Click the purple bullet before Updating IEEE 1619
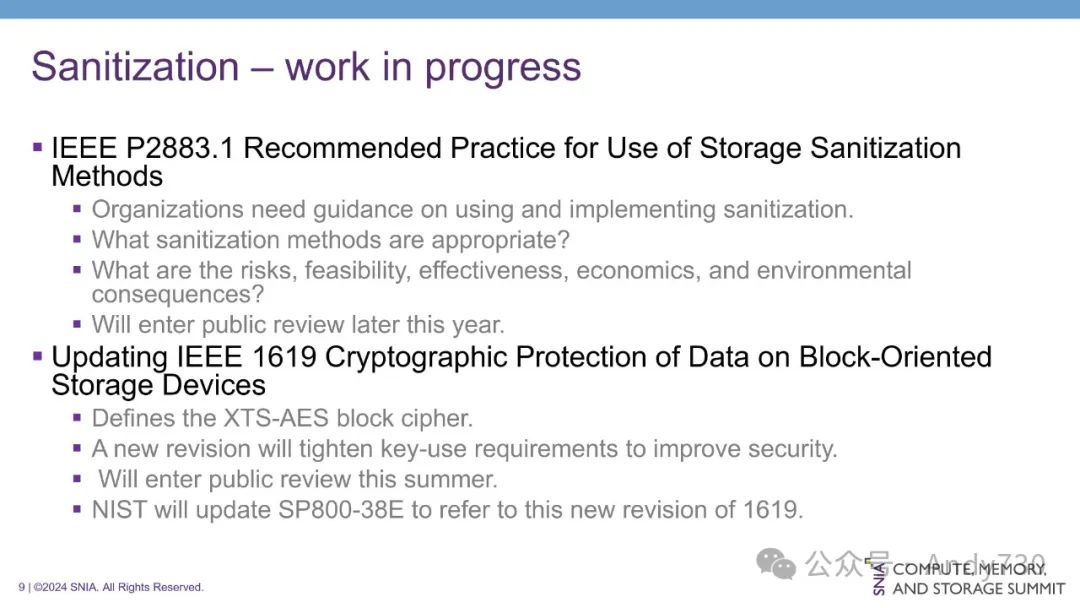The width and height of the screenshot is (1080, 608). click(38, 356)
